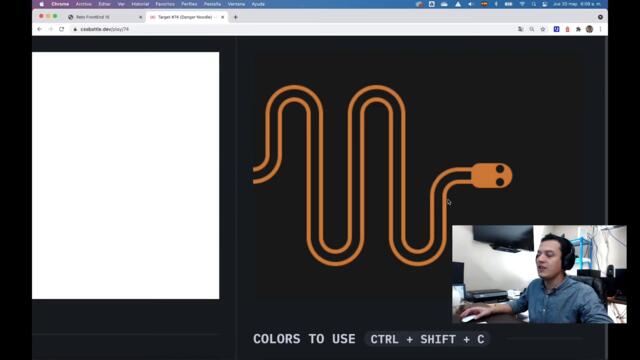Go forward to next page

pos(51,29)
